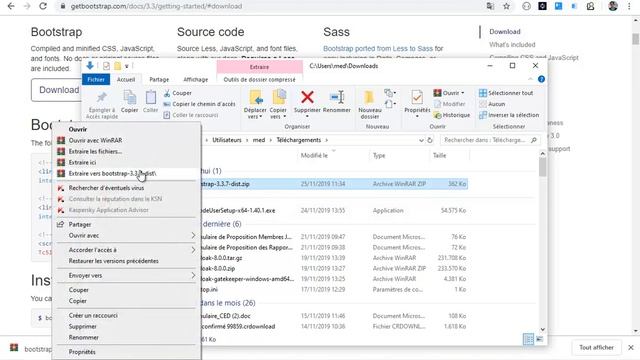Switch to details view icon
The width and height of the screenshot is (640, 360).
click(528, 339)
